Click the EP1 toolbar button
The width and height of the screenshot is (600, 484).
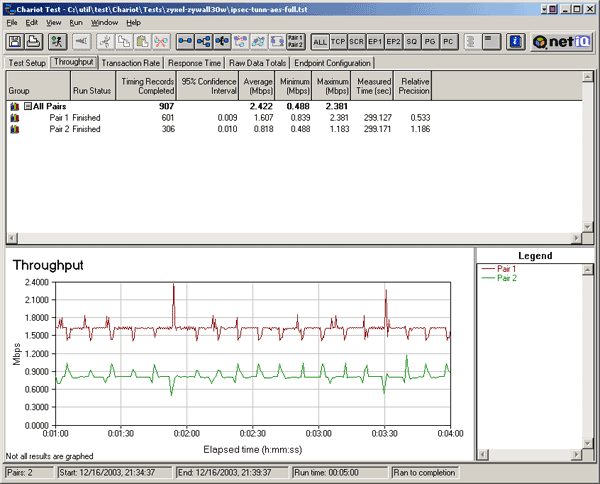pyautogui.click(x=375, y=41)
